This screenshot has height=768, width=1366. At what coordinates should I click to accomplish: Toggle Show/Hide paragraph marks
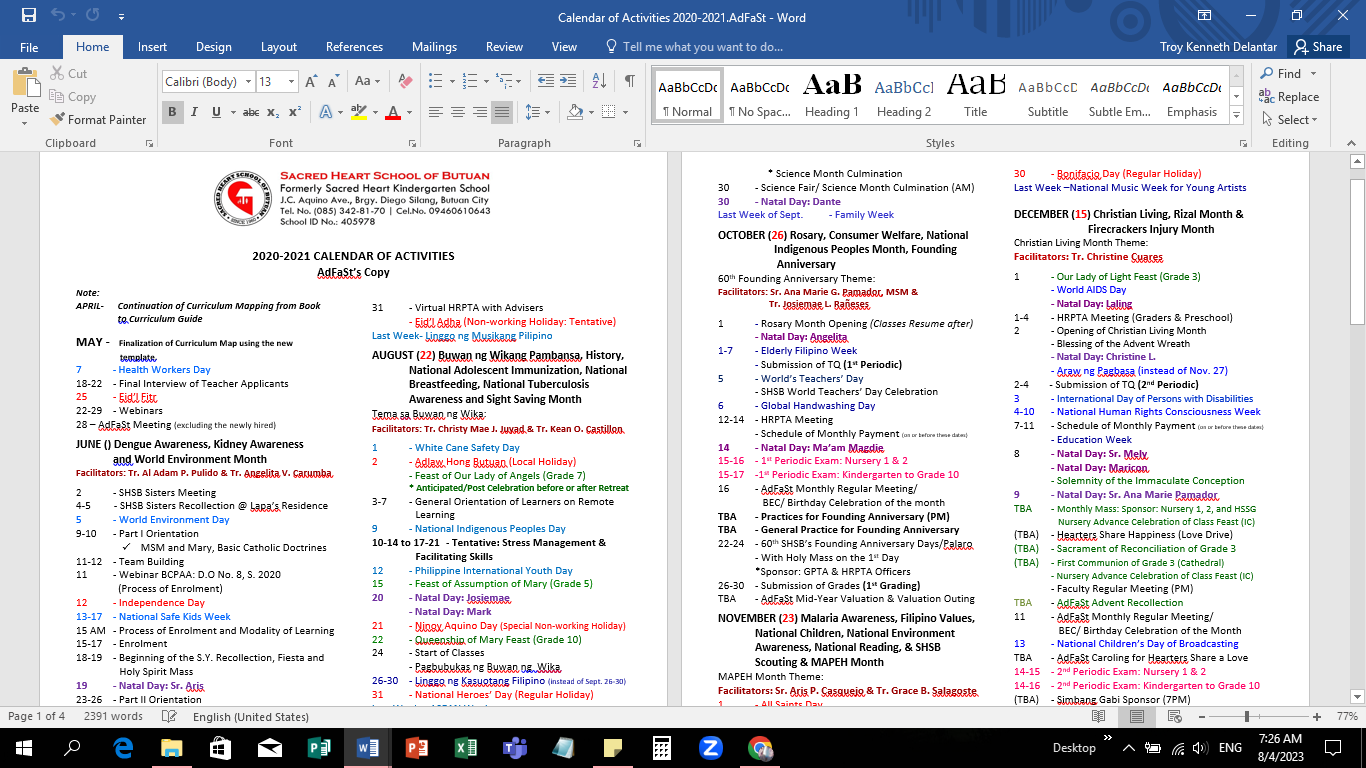[x=629, y=82]
